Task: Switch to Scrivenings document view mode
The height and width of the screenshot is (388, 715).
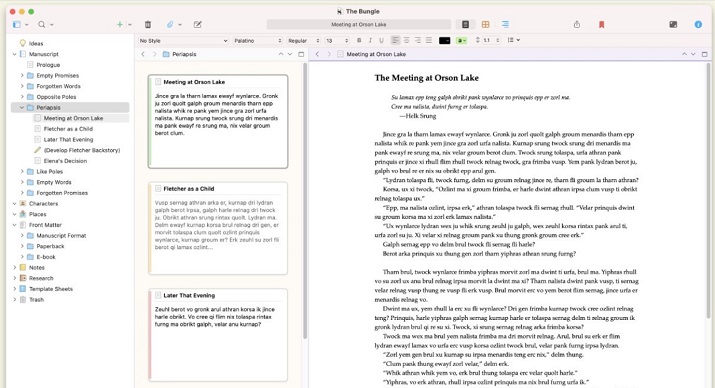Action: click(x=466, y=25)
